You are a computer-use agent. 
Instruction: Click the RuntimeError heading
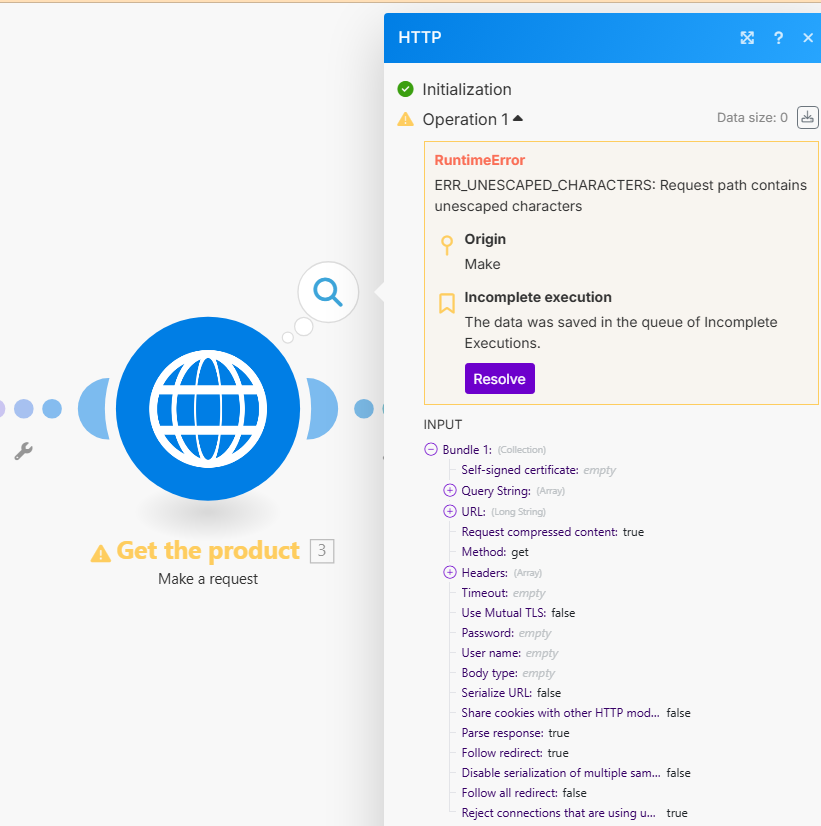click(479, 160)
